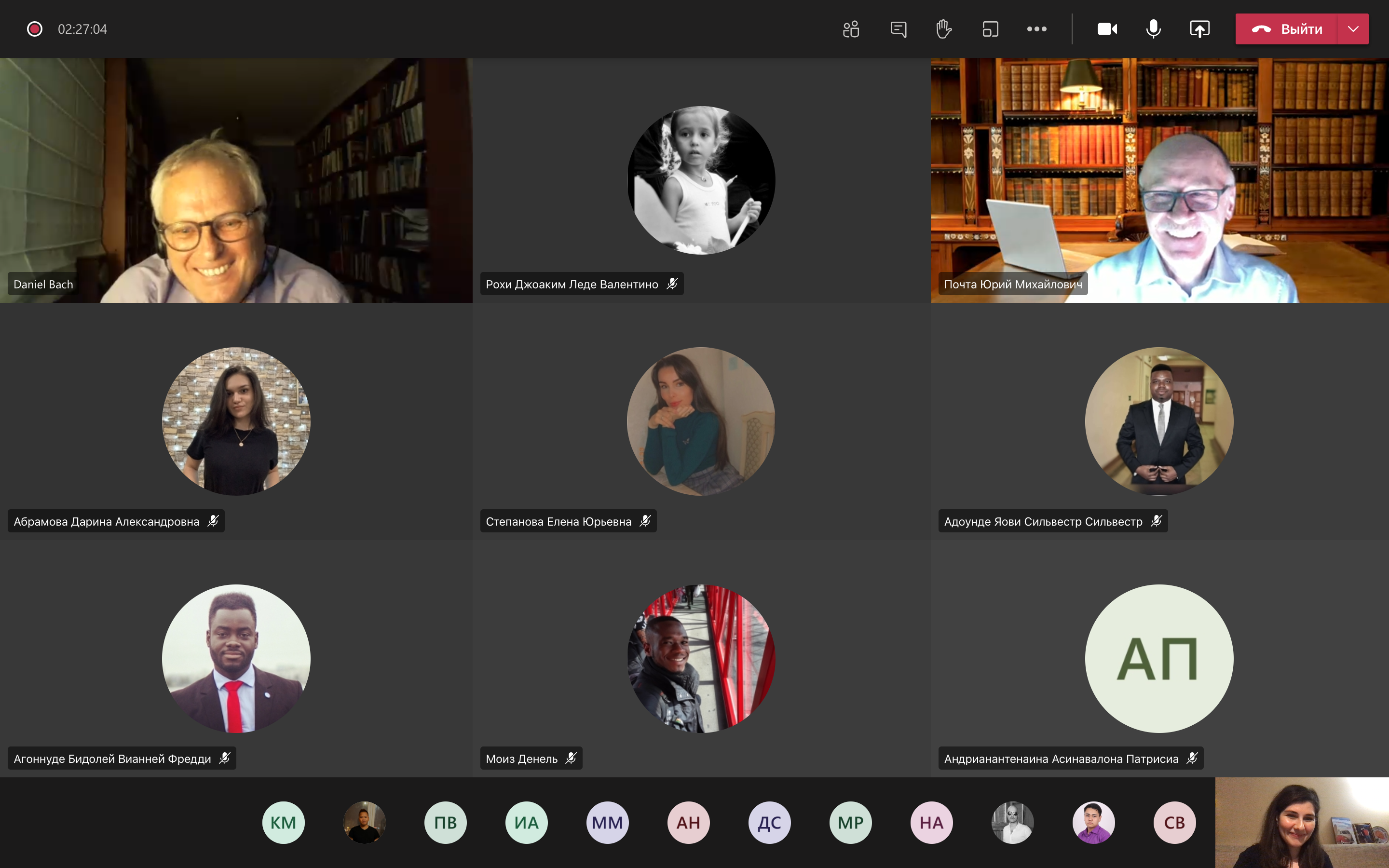Select the ДС participant bubble
The image size is (1389, 868).
[x=770, y=823]
